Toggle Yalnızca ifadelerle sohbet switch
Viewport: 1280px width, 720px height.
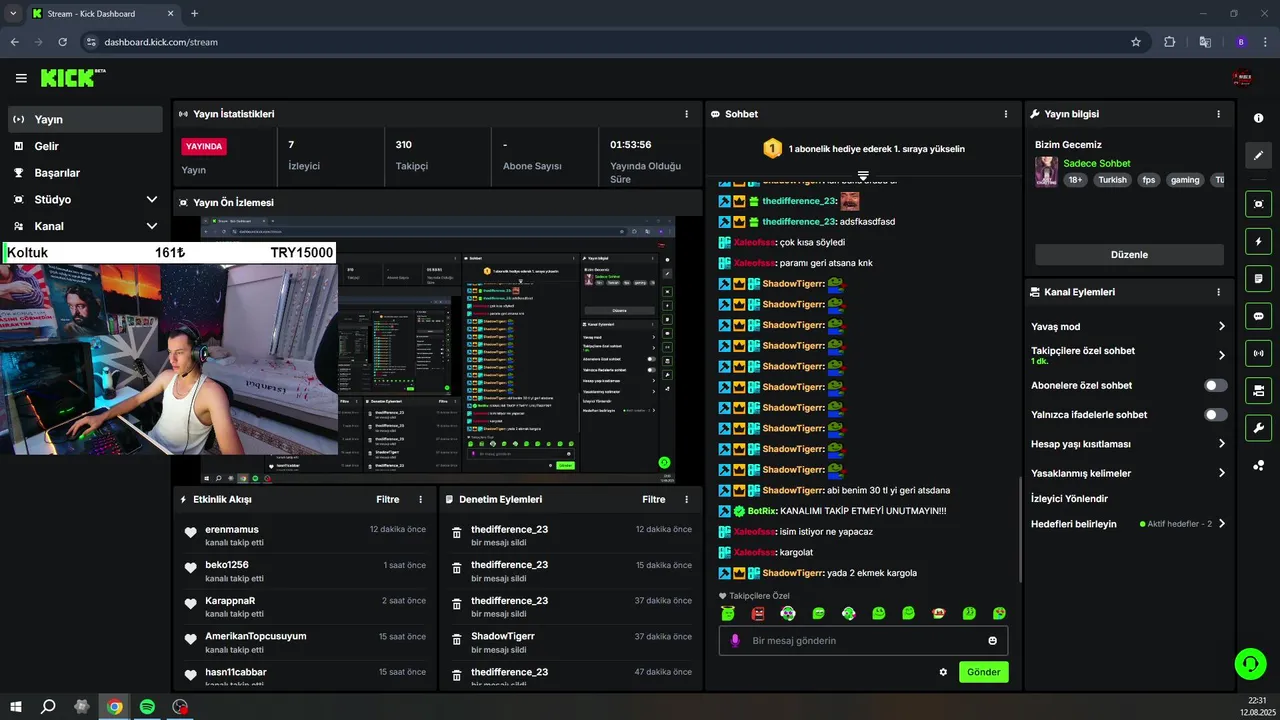coord(1215,414)
